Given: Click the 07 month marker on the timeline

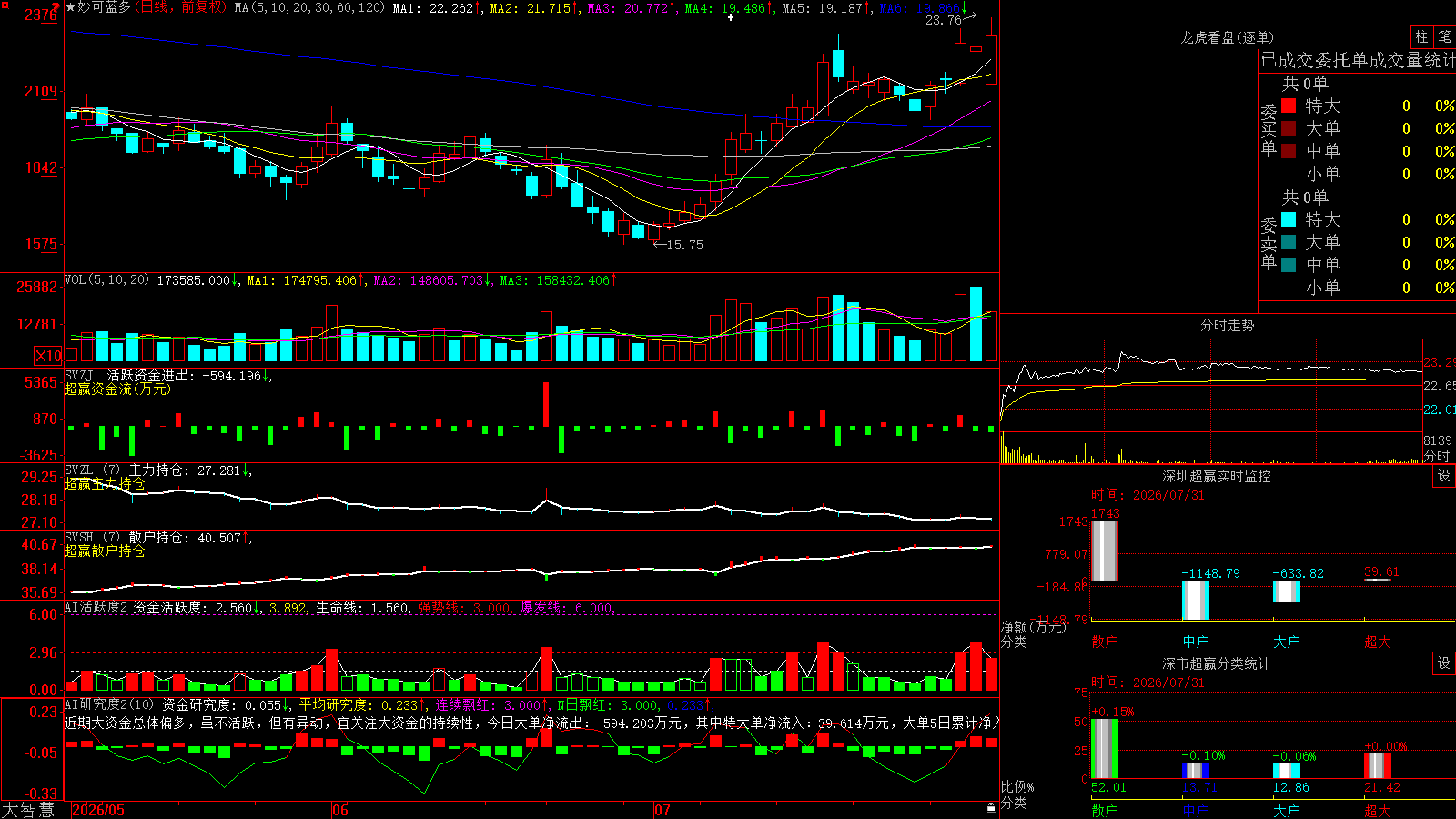Looking at the screenshot, I should tap(662, 810).
